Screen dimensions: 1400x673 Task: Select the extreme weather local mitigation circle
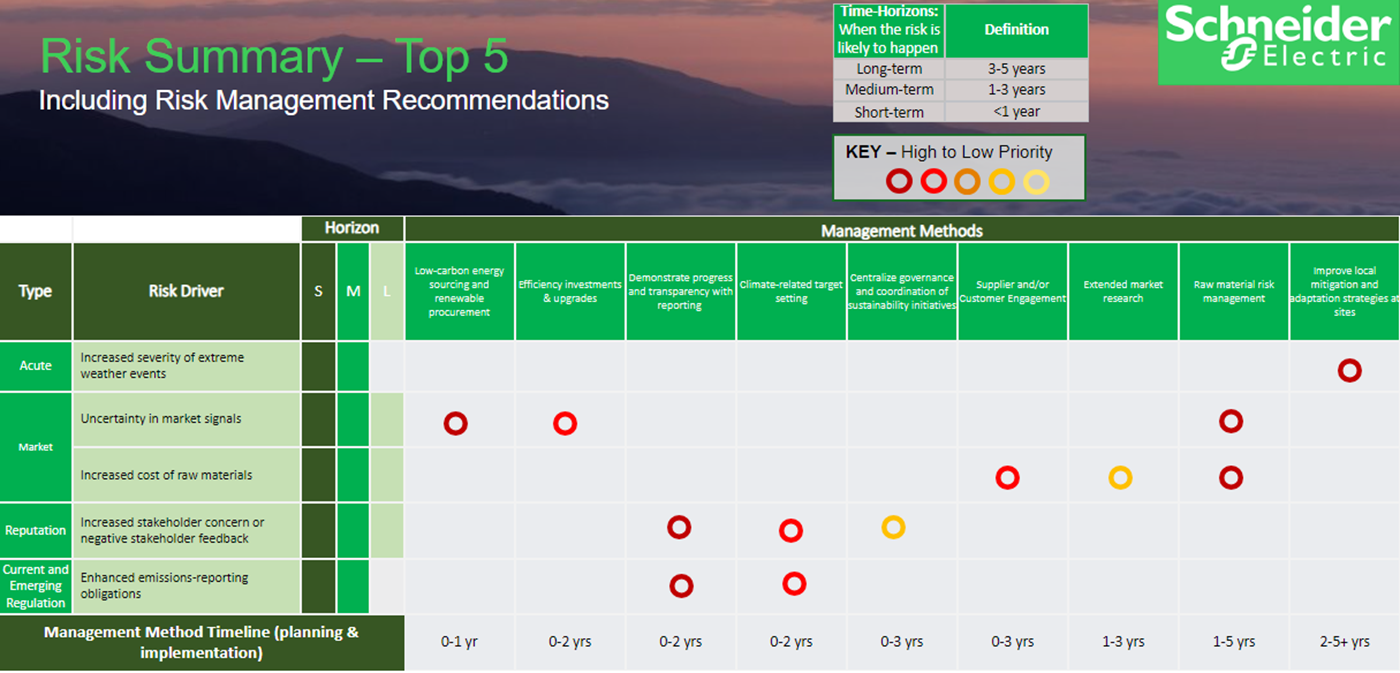(x=1349, y=371)
